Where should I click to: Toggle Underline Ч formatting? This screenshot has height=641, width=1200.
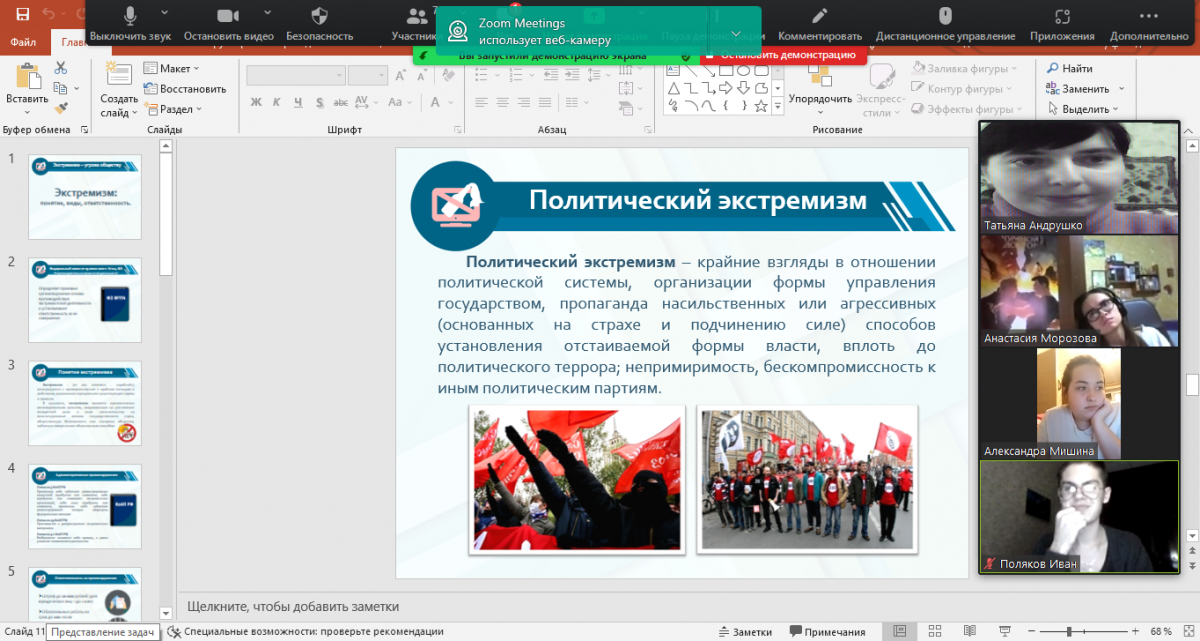click(297, 102)
